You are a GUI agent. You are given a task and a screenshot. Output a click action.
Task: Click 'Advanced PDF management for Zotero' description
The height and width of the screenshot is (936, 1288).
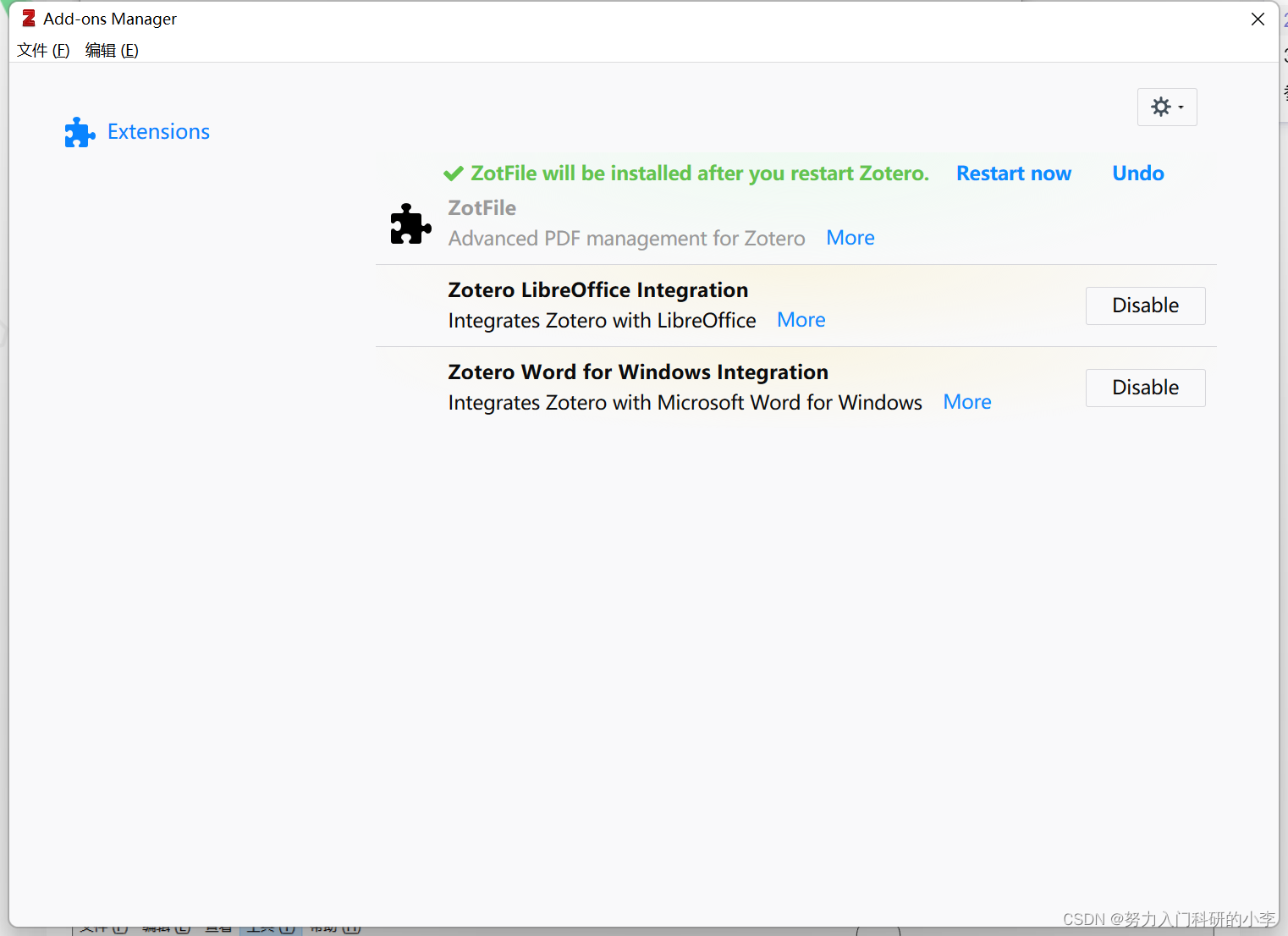tap(627, 239)
